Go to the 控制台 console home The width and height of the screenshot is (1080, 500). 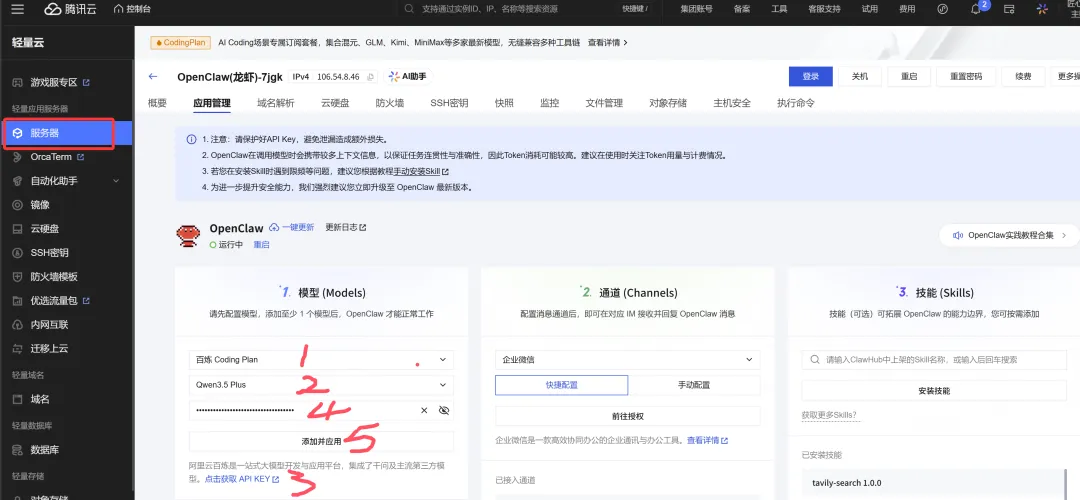[x=133, y=9]
